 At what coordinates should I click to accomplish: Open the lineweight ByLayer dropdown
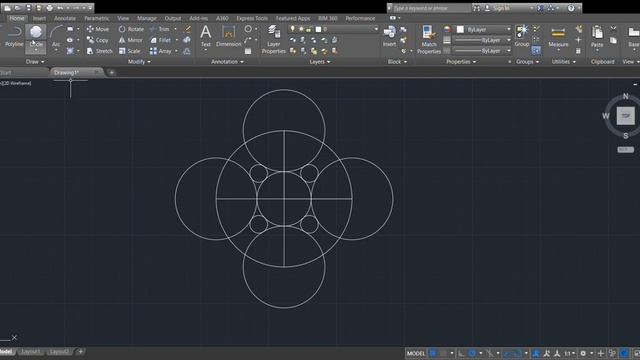click(x=483, y=40)
